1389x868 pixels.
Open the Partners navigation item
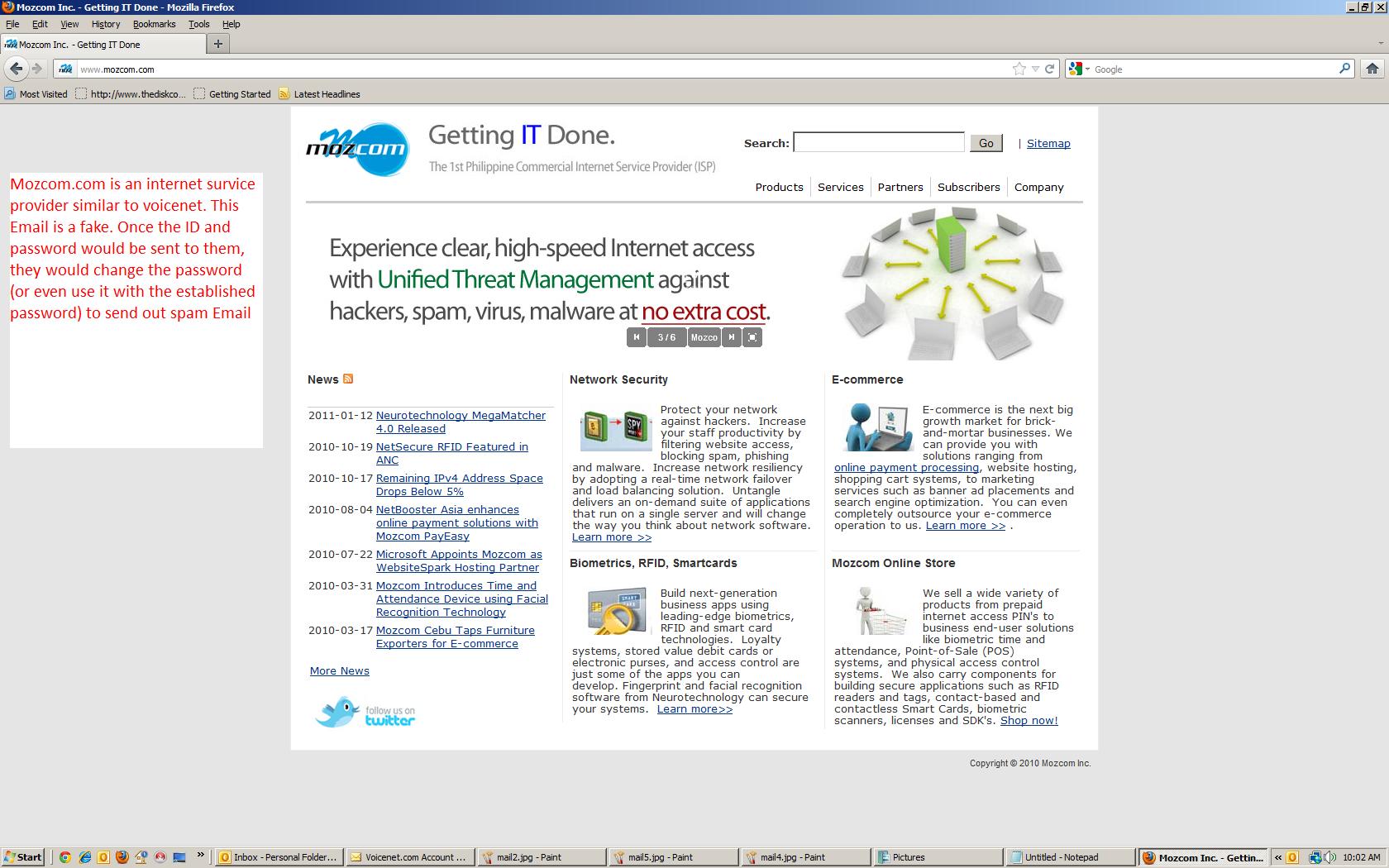coord(900,187)
